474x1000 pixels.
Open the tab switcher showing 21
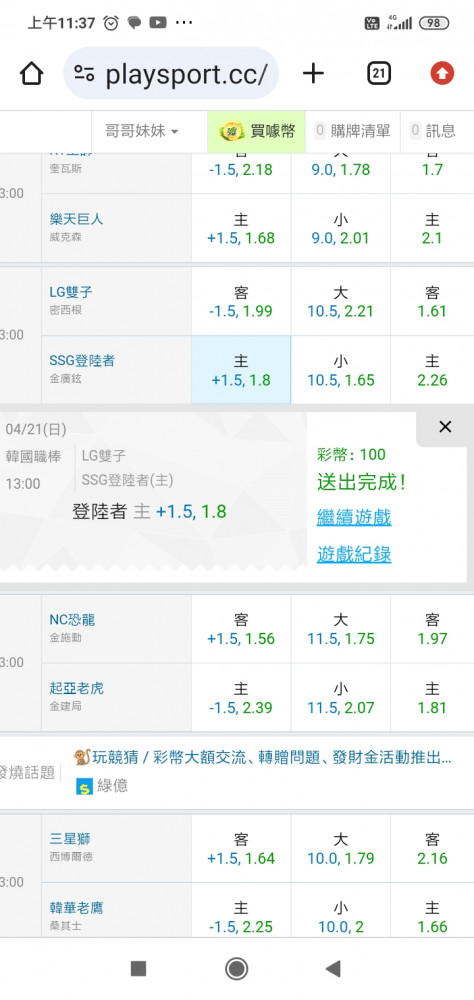tap(378, 74)
